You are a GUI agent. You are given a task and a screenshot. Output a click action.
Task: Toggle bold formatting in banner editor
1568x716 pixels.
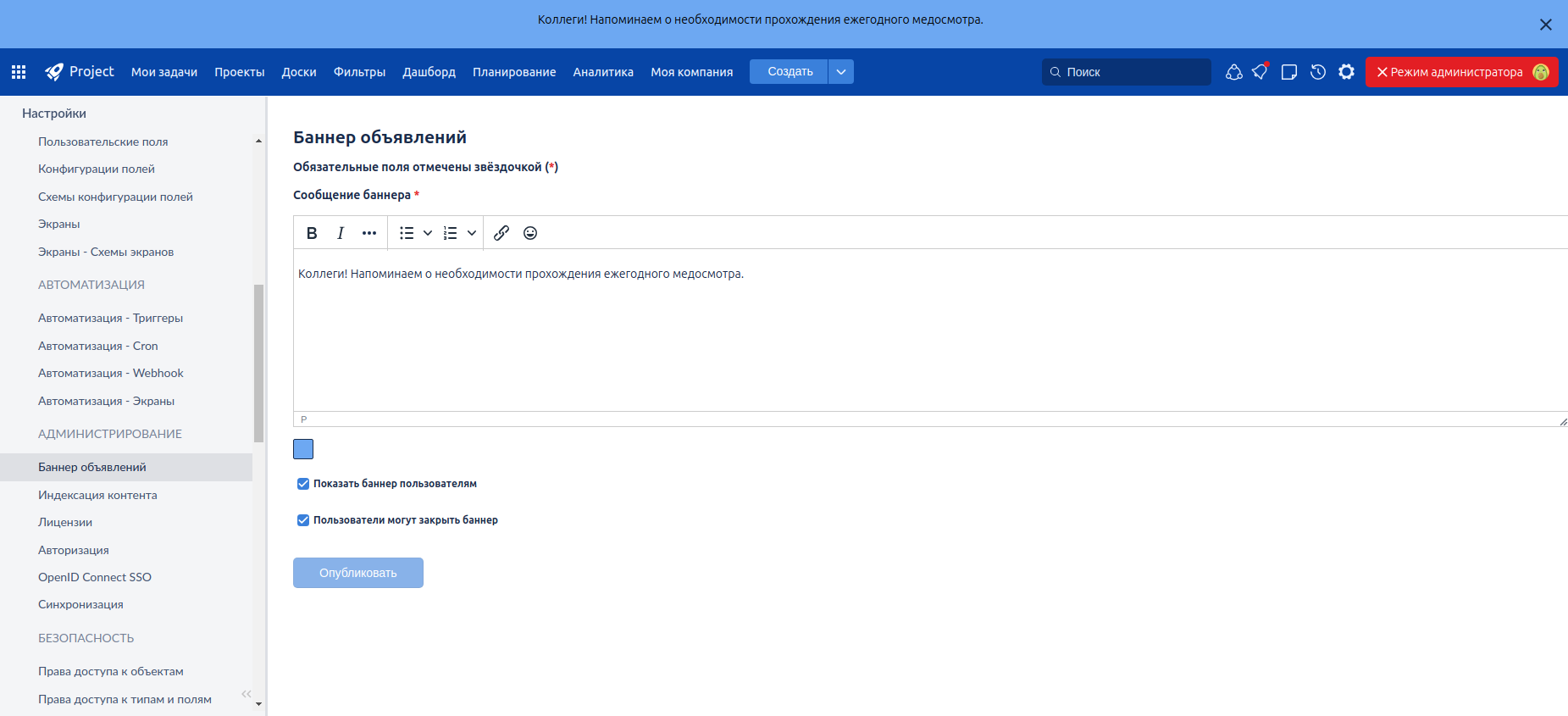pos(312,233)
